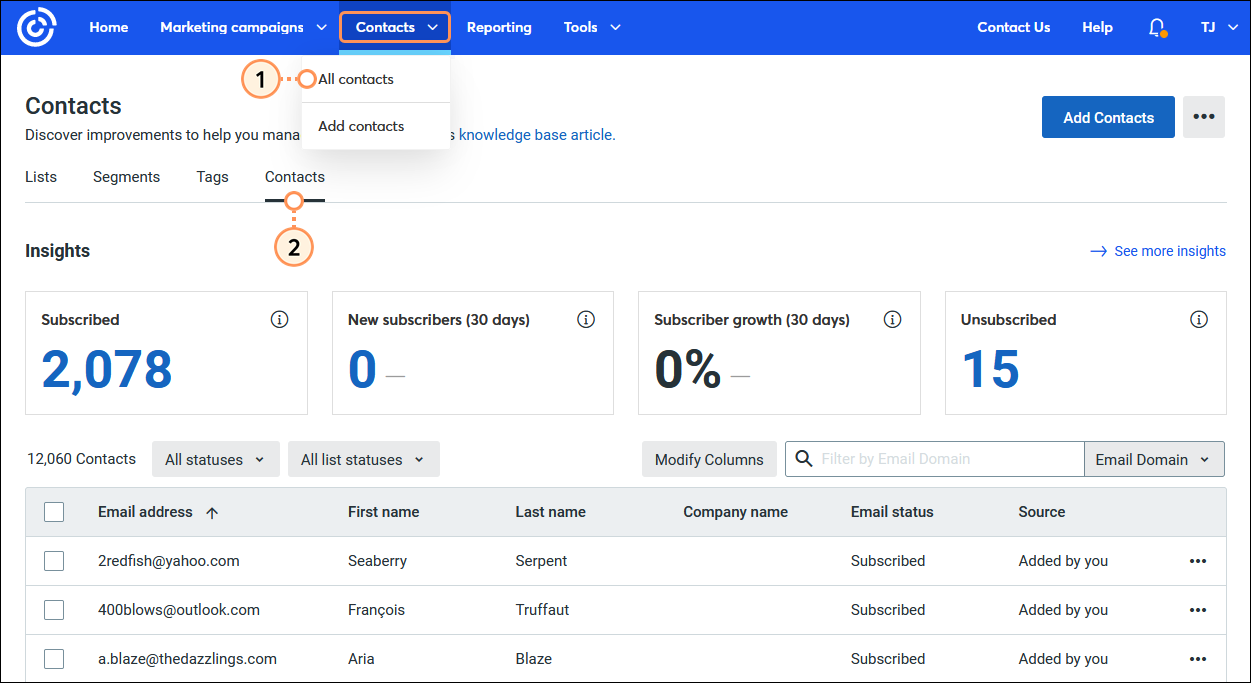Open Reporting in the top navigation
Screen dimensions: 1251x683
[499, 28]
